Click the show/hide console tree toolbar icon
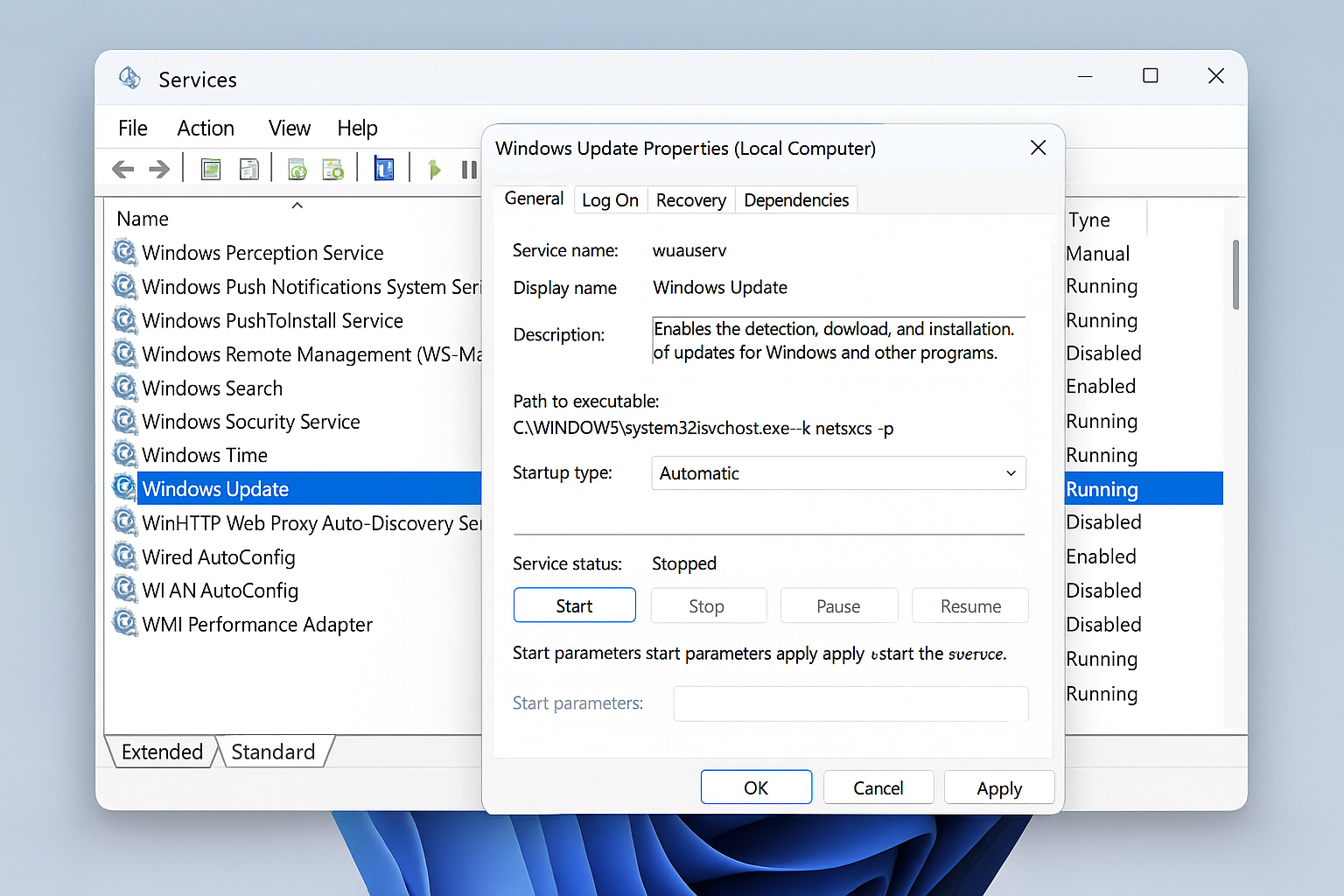This screenshot has width=1344, height=896. [211, 169]
